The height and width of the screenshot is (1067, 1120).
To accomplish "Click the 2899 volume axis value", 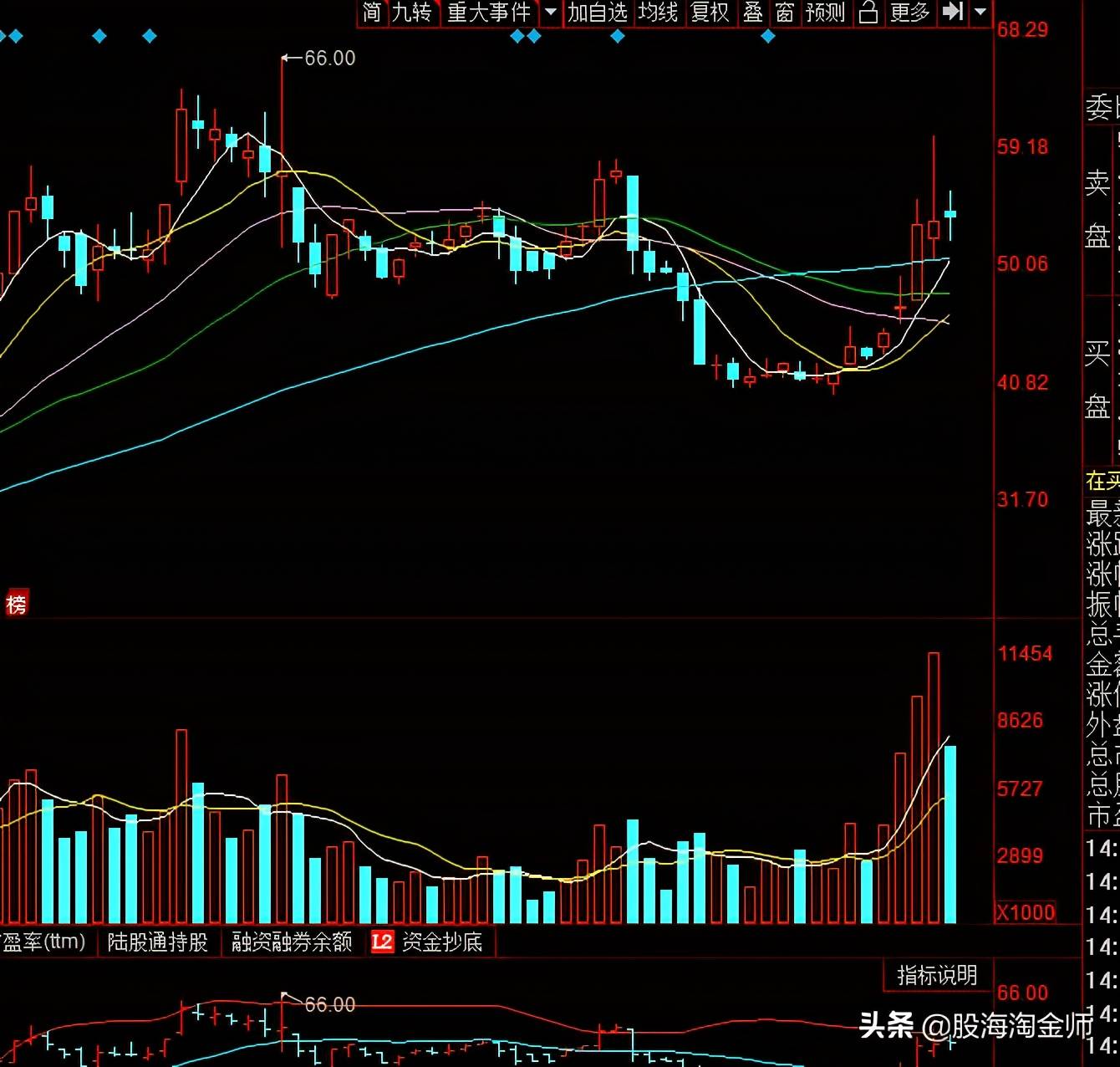I will click(x=1020, y=855).
